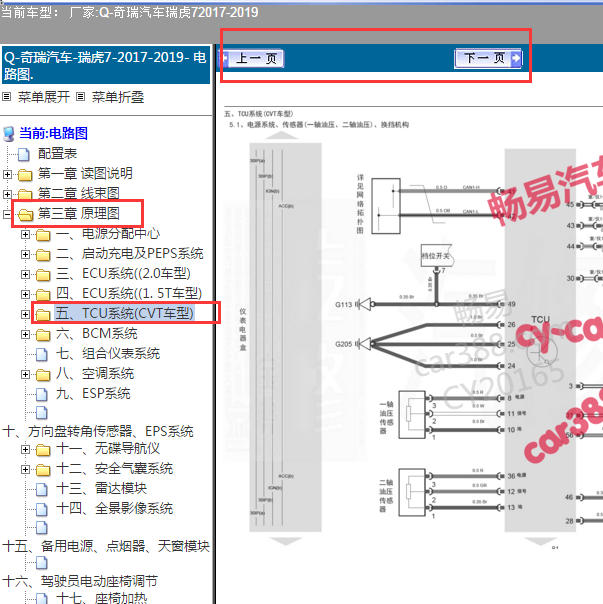Select 一、电源分配中心 item
The image size is (603, 604).
(x=107, y=233)
